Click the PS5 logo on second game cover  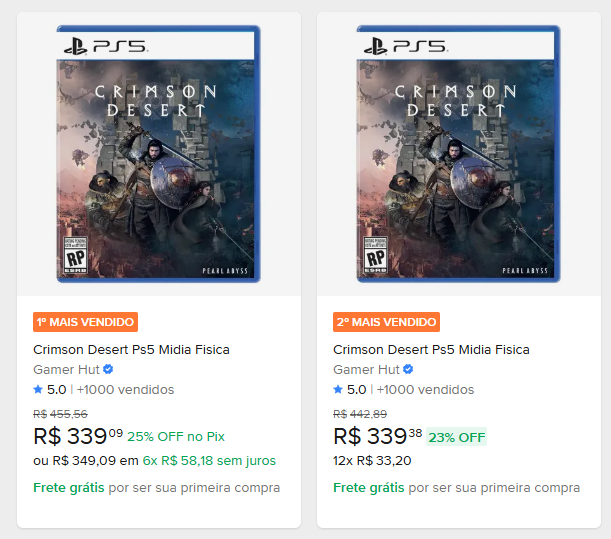click(x=405, y=46)
